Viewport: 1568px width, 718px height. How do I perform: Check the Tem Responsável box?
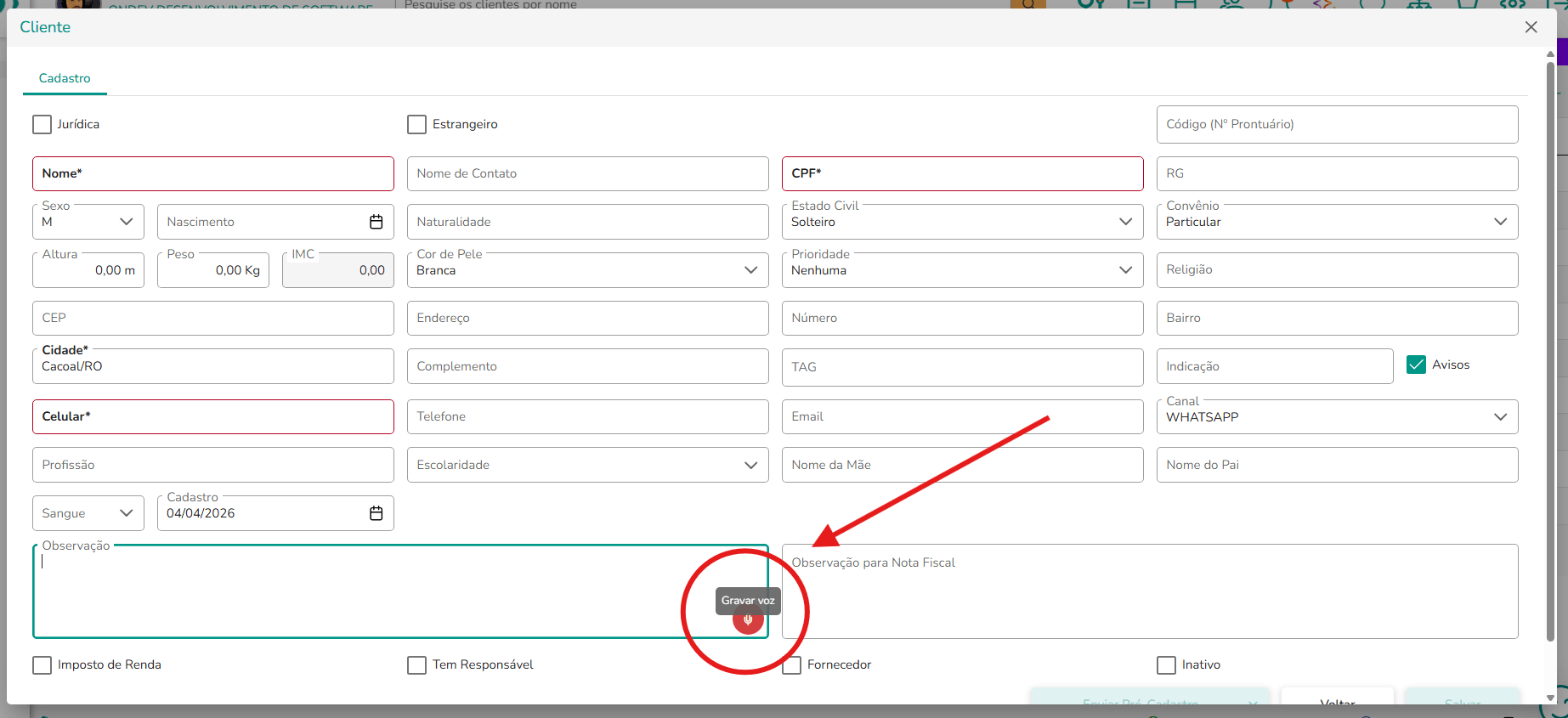[416, 664]
